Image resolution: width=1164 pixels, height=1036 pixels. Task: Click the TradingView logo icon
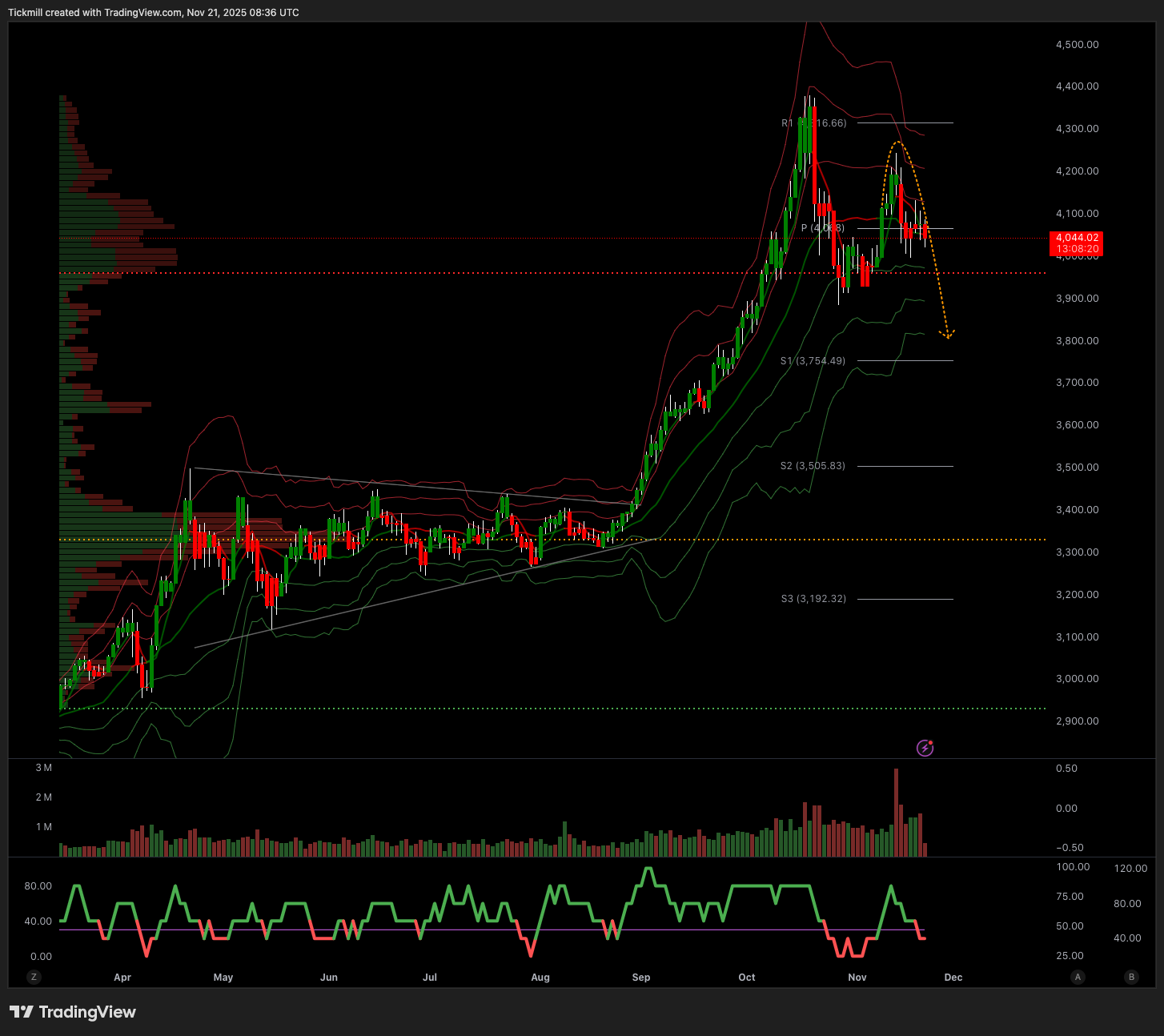coord(22,1012)
